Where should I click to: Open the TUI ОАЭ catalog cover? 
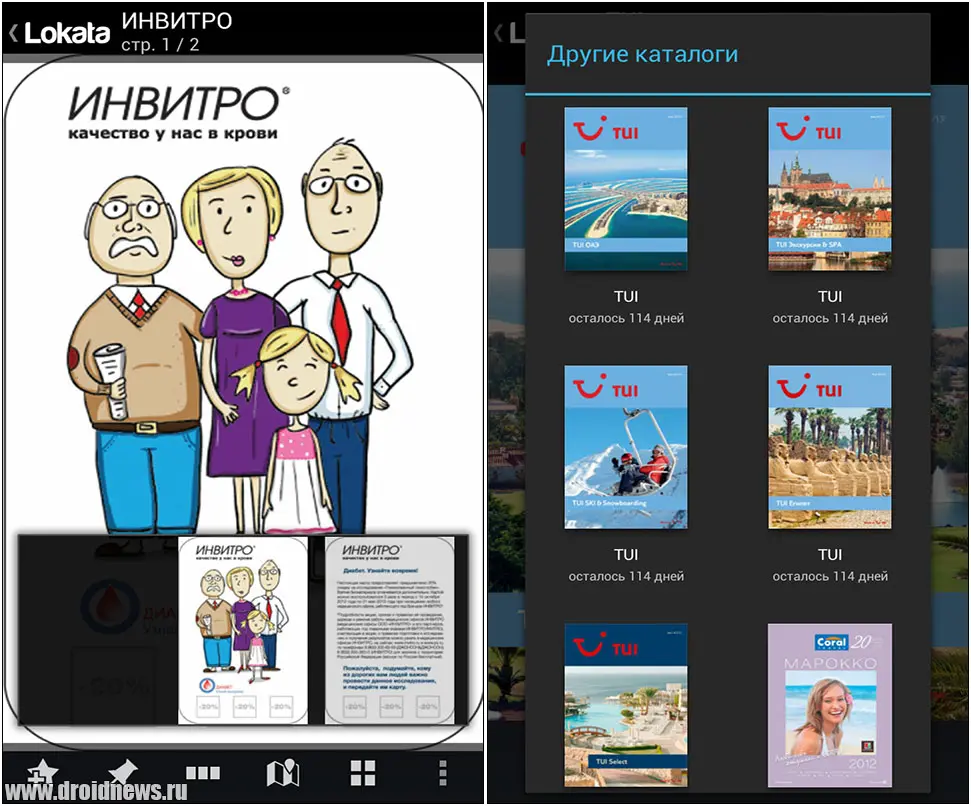click(x=625, y=189)
